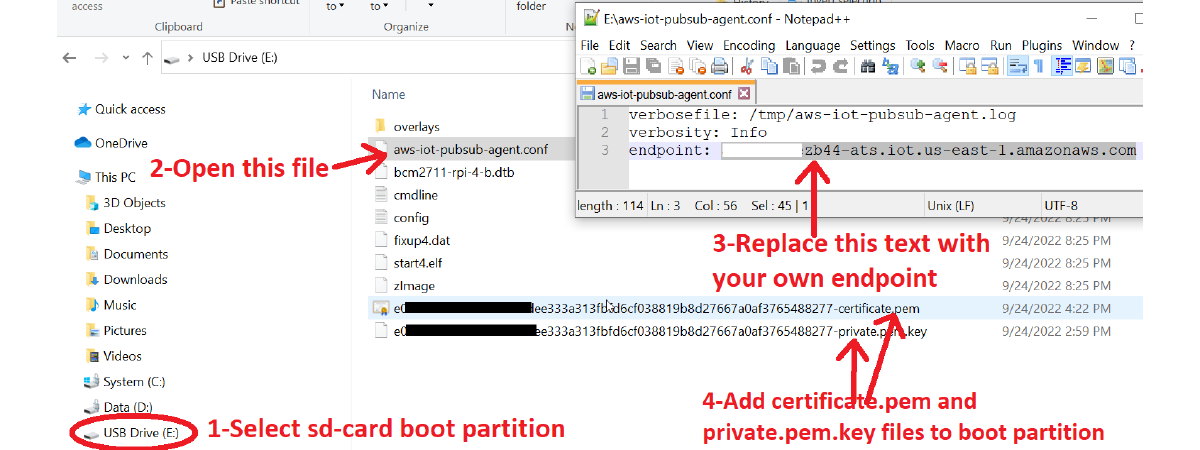Zoom in on Notepad++ editor text
The height and width of the screenshot is (450, 1200).
[x=917, y=66]
